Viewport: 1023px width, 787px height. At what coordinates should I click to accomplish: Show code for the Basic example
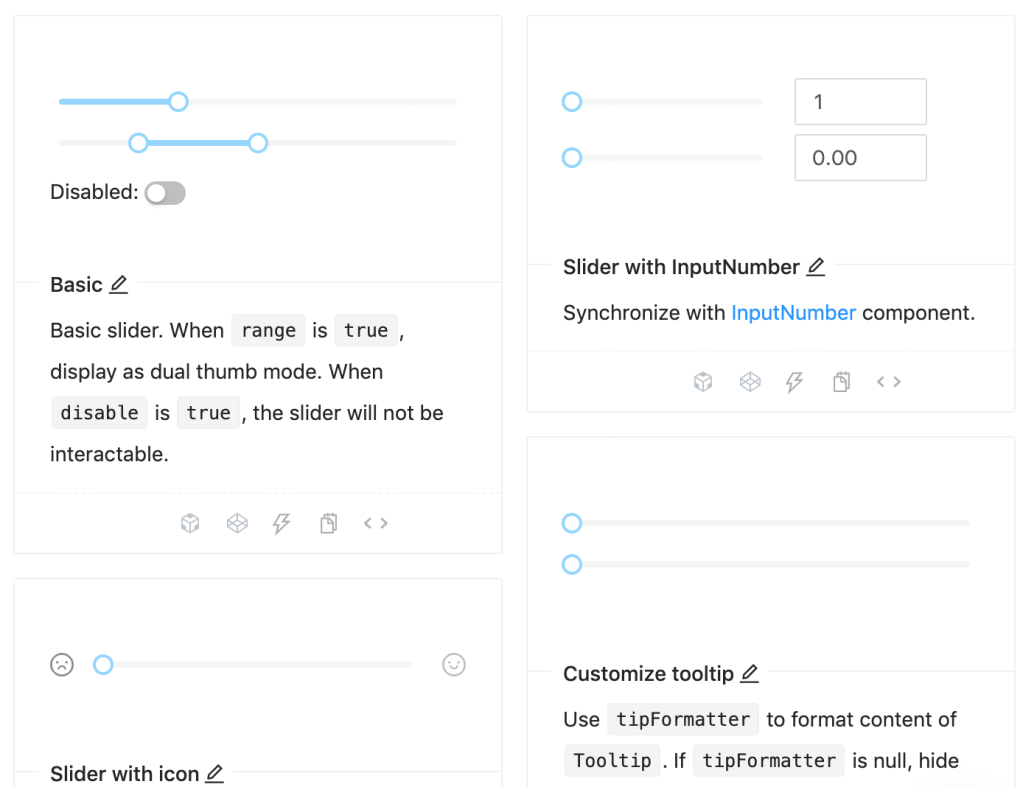375,522
